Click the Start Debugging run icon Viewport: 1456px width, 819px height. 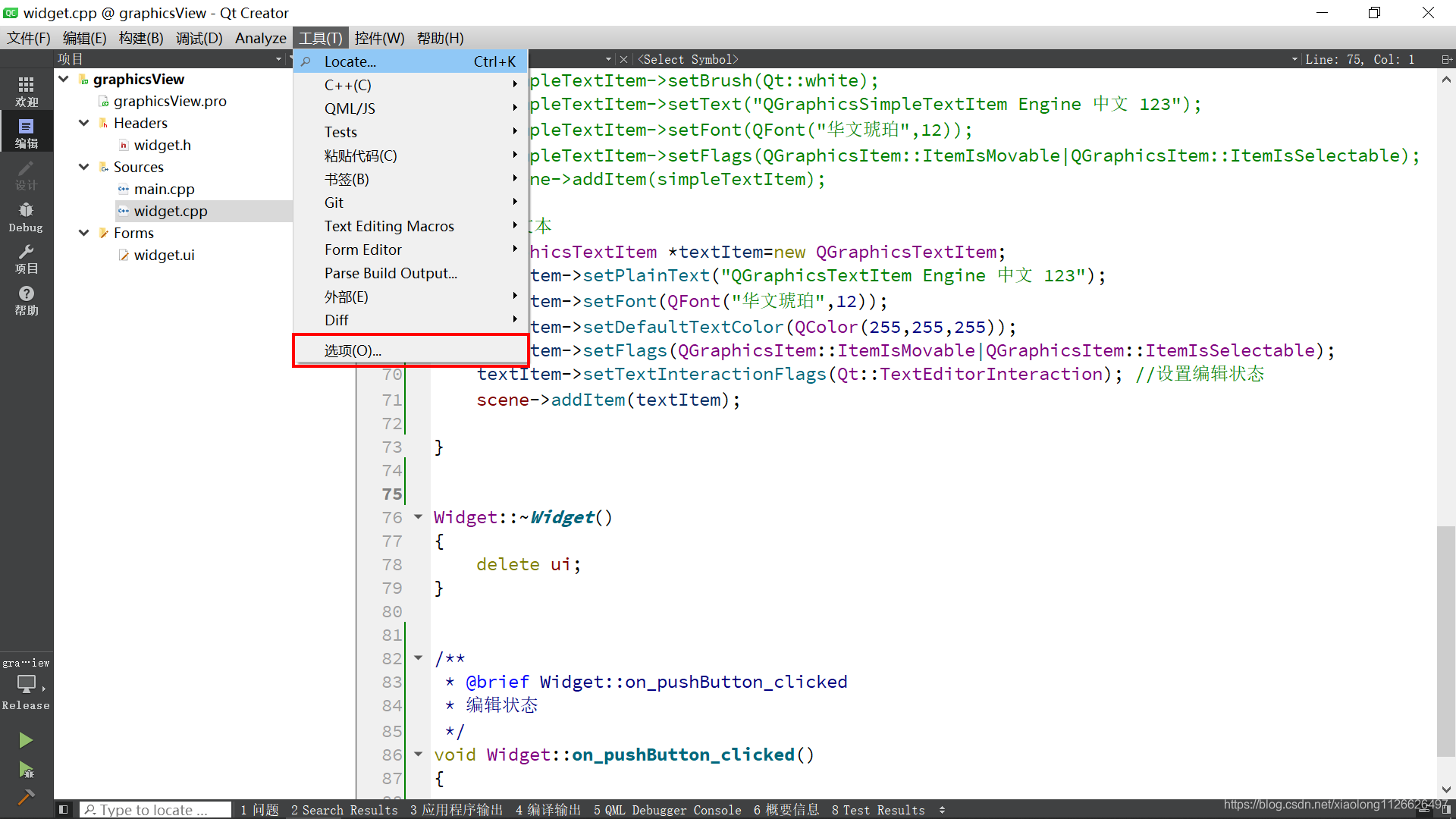point(26,770)
